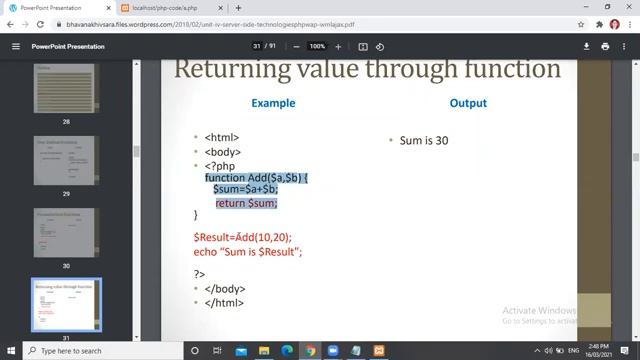Click the "Example" heading

[273, 103]
